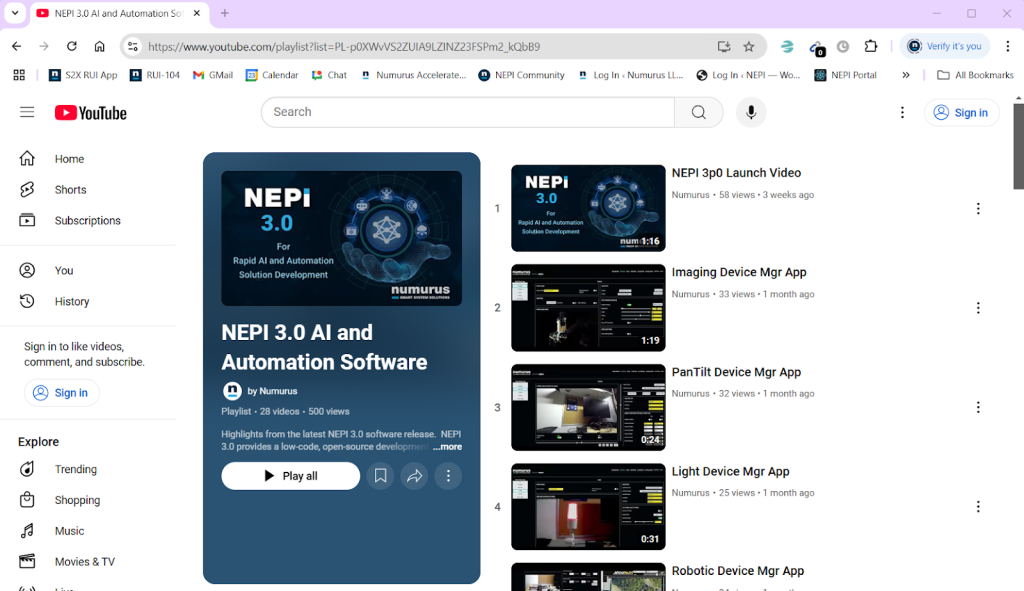
Task: Open S2X RUI App bookmark
Action: click(x=83, y=75)
